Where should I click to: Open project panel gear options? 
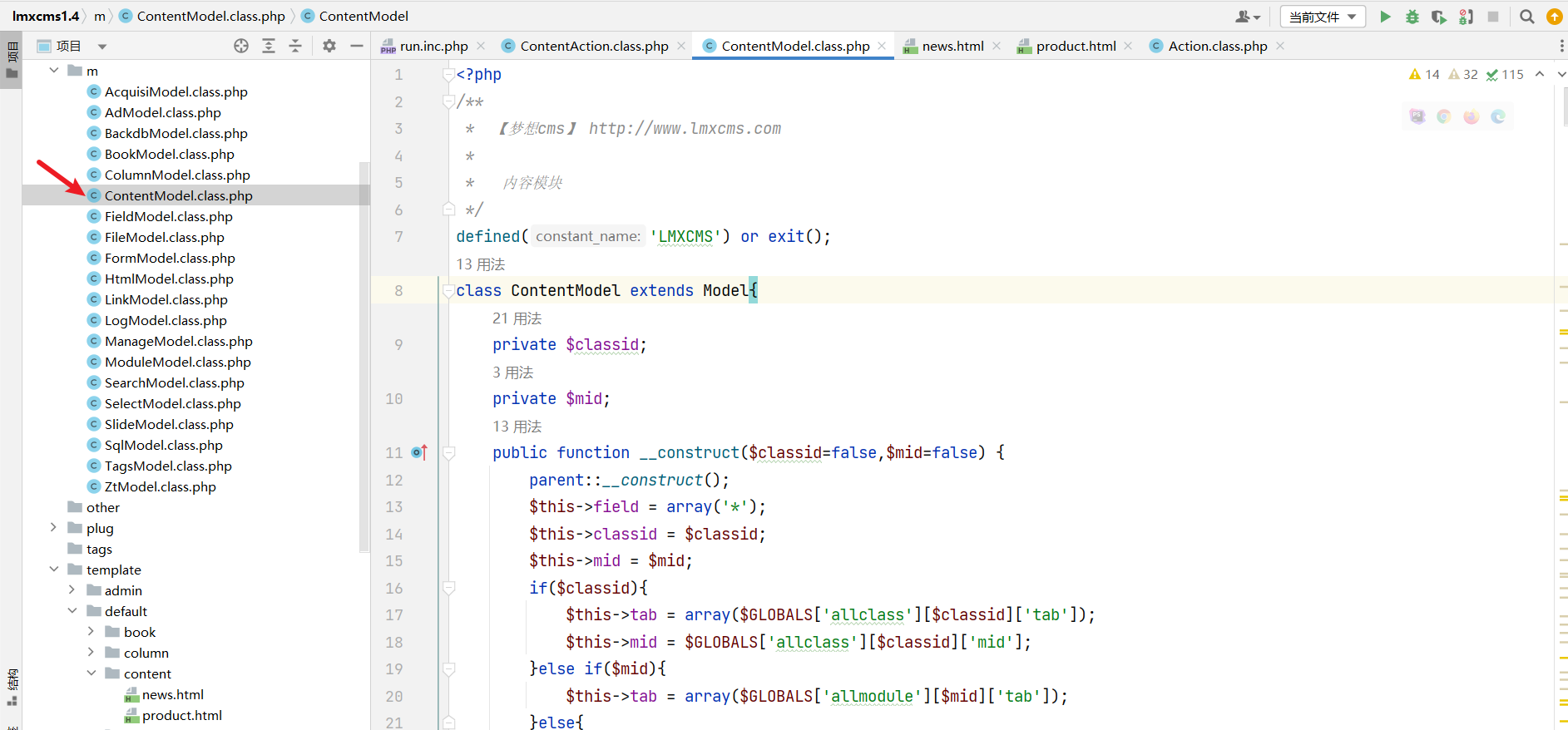tap(329, 46)
